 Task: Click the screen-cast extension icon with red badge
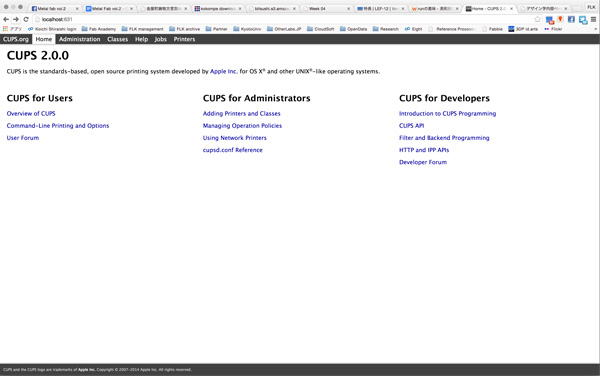549,20
